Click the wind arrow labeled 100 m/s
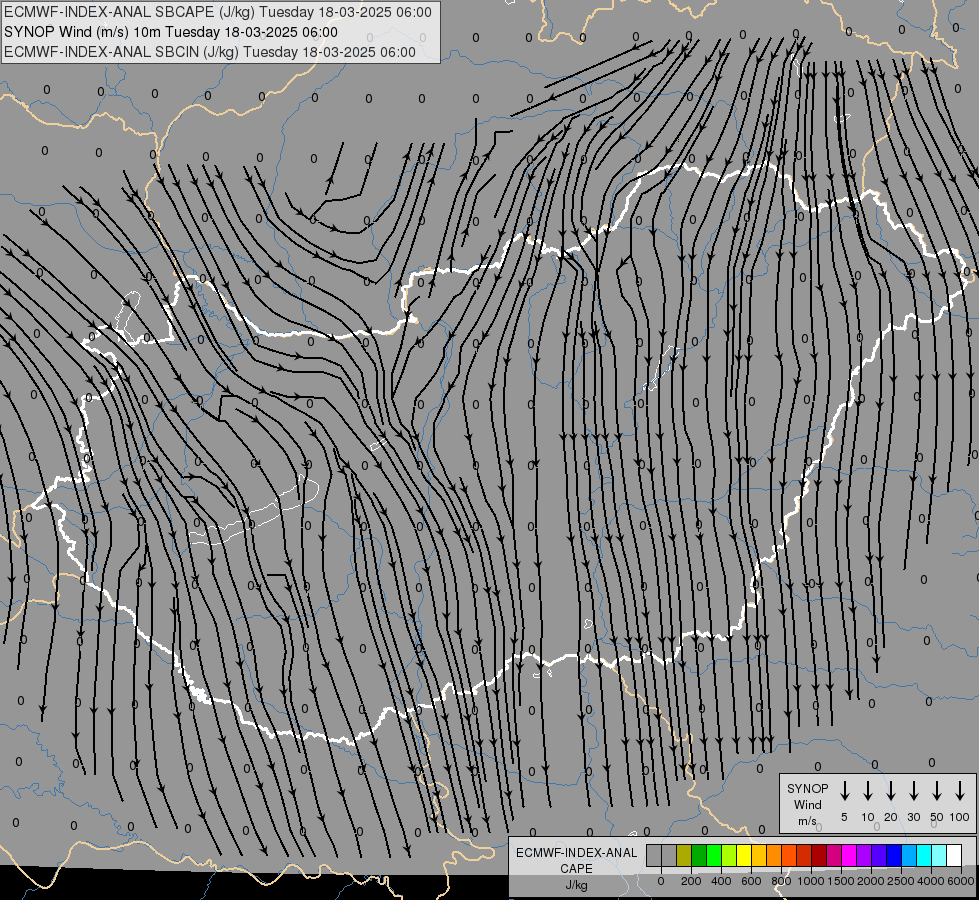This screenshot has height=900, width=979. click(x=960, y=791)
